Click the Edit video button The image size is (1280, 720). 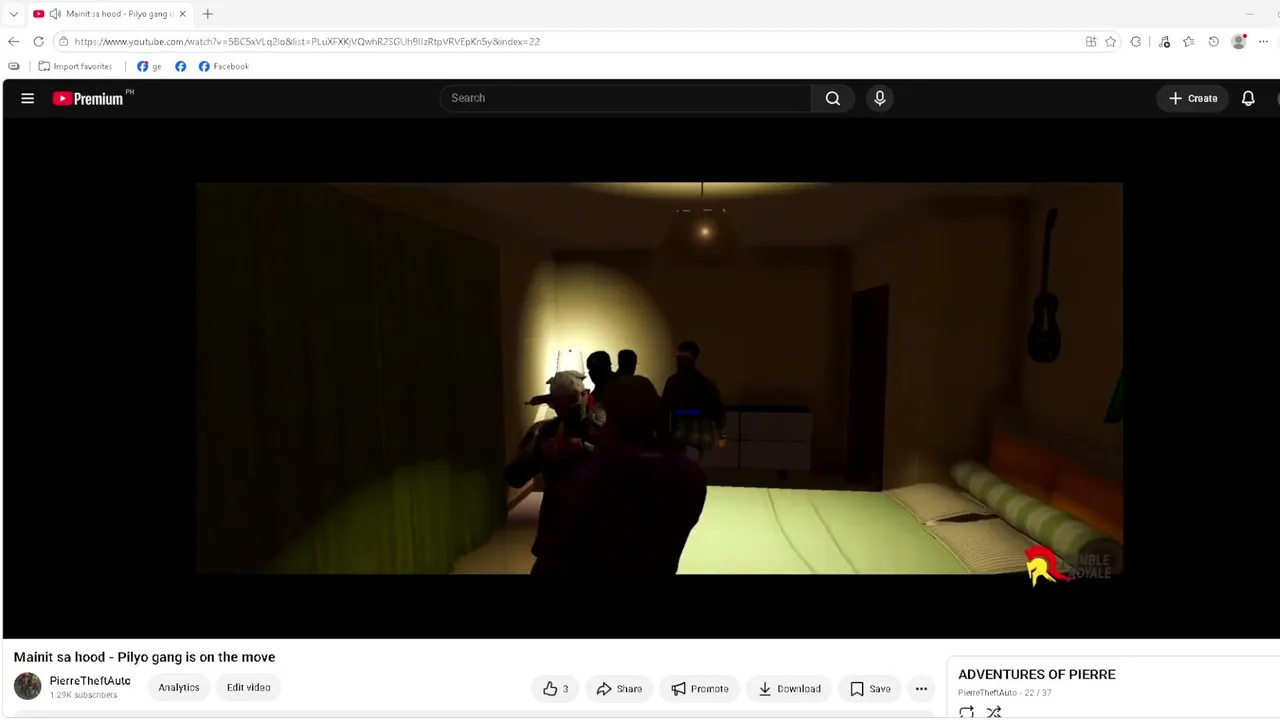[248, 687]
